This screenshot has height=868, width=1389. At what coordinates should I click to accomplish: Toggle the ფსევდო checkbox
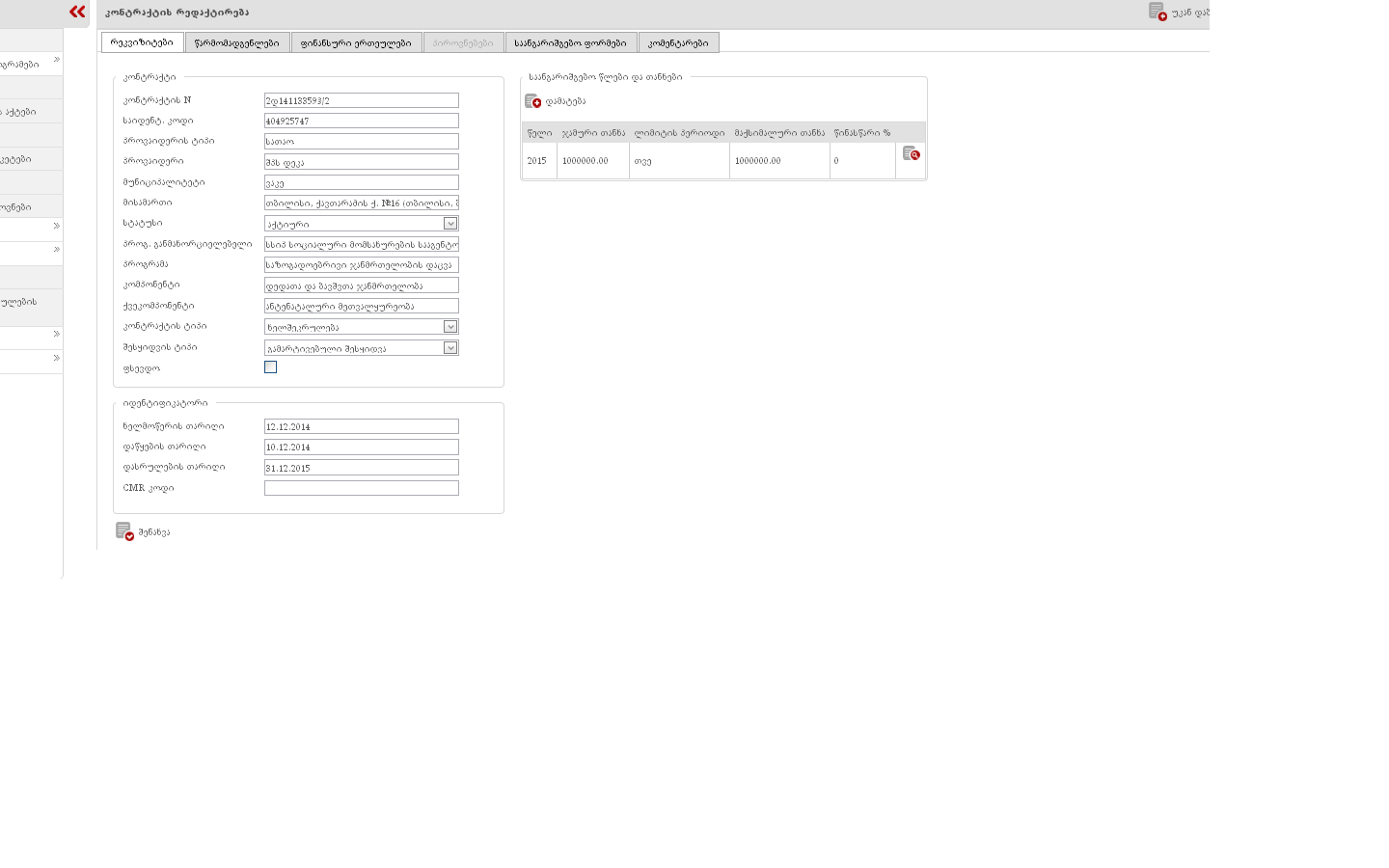pyautogui.click(x=270, y=367)
